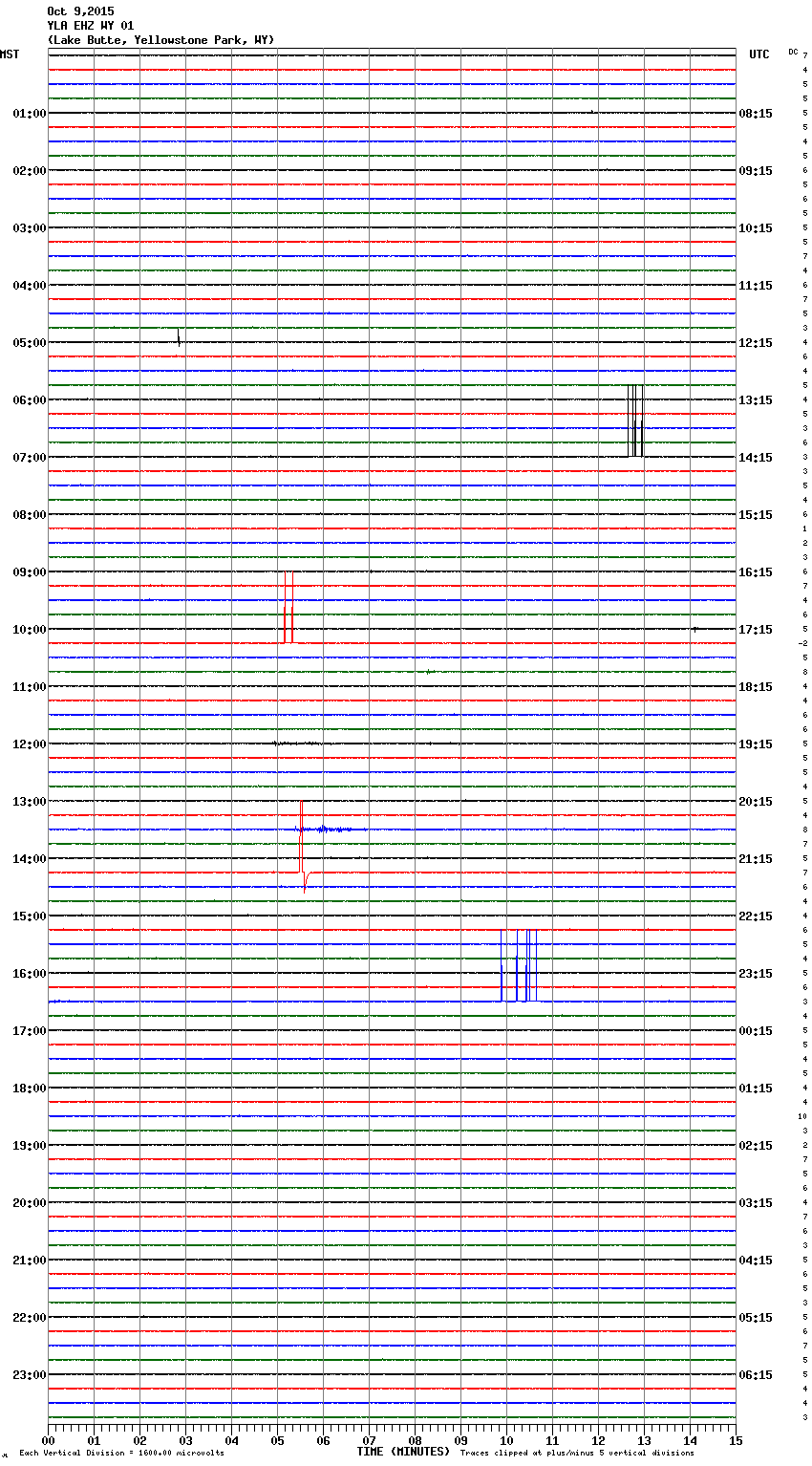
Task: Click minute 15 on the time axis
Action: (x=736, y=1440)
